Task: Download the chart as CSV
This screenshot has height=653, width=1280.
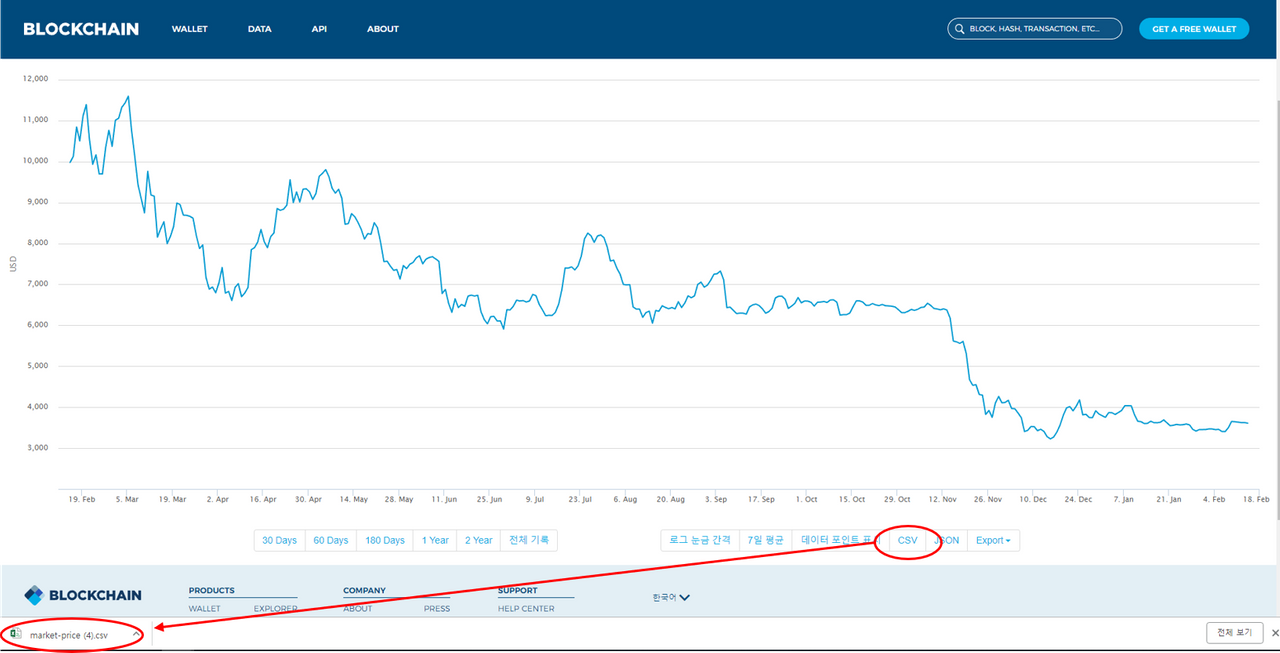Action: point(907,540)
